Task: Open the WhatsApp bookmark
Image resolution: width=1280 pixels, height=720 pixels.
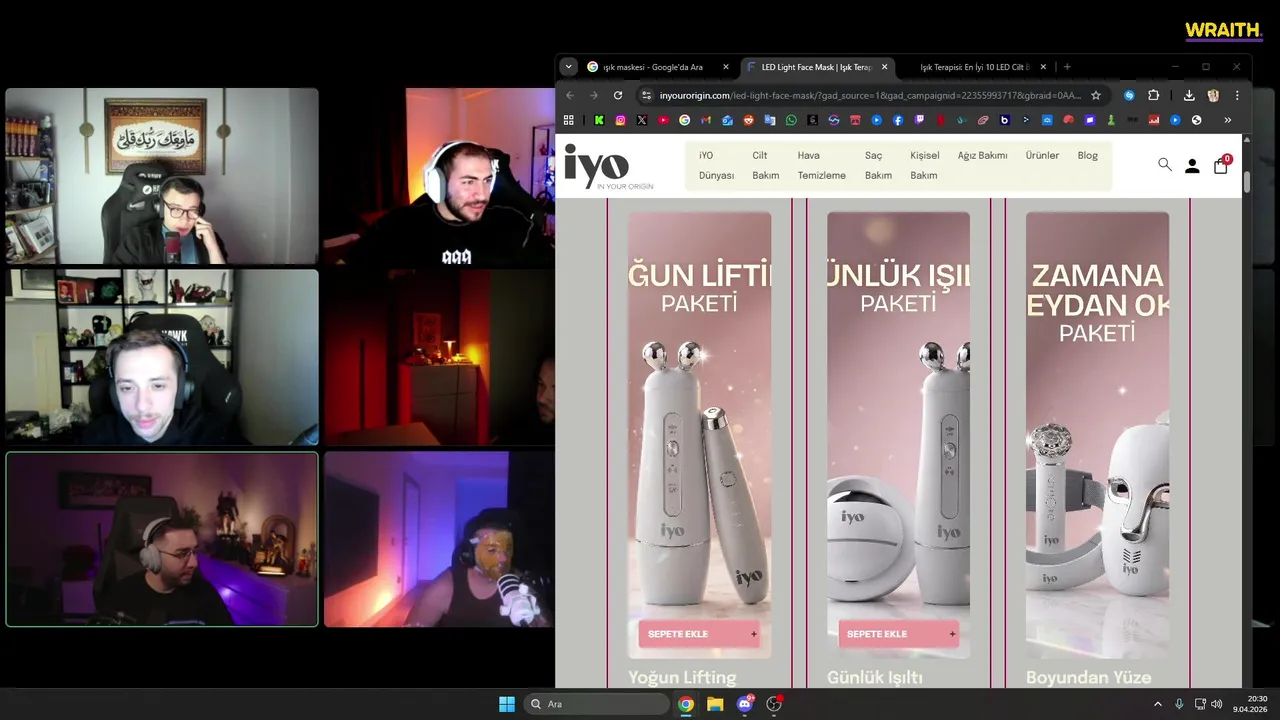Action: [x=791, y=120]
